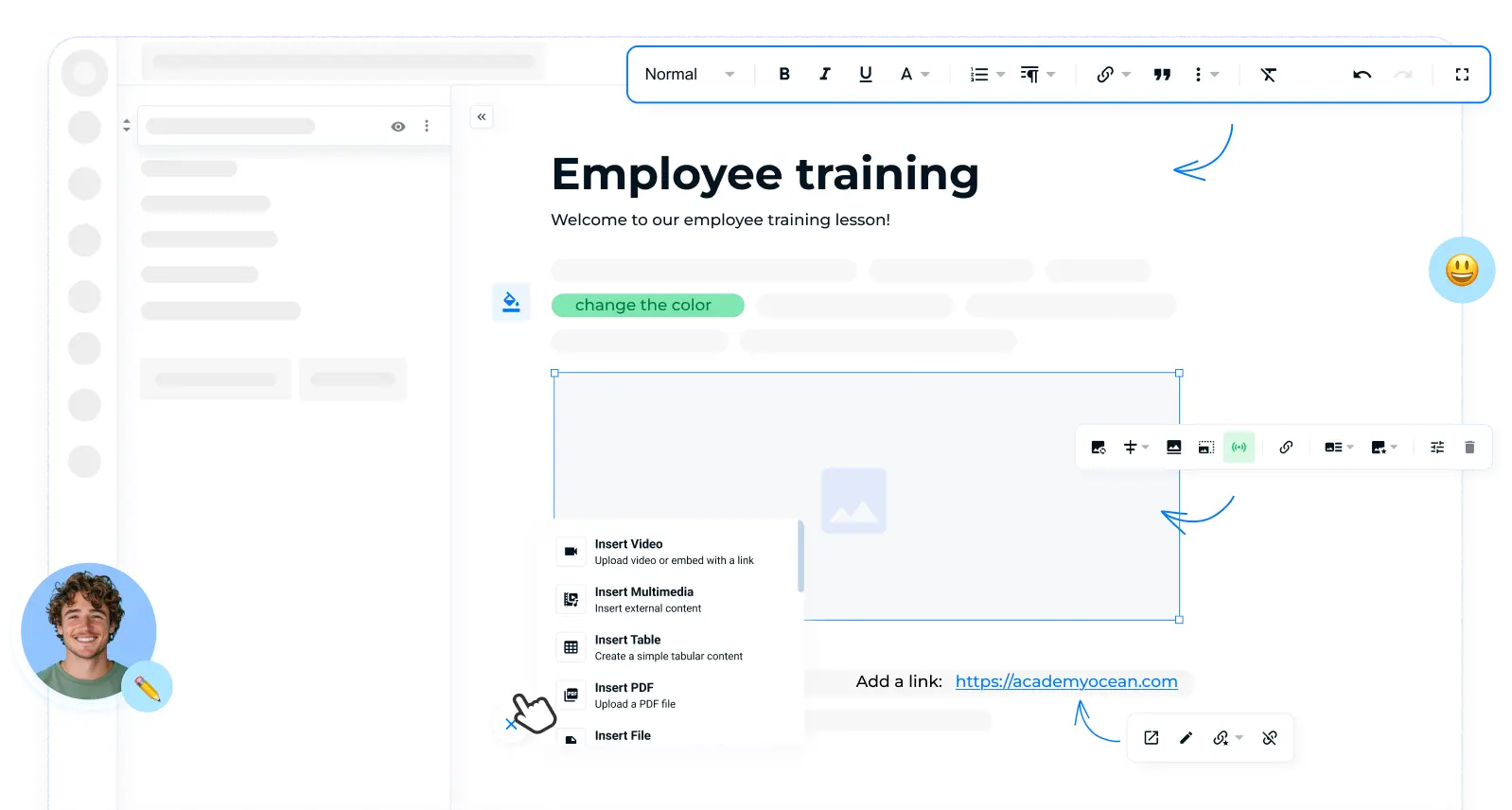The height and width of the screenshot is (810, 1512).
Task: Click the change image size icon
Action: (1205, 448)
